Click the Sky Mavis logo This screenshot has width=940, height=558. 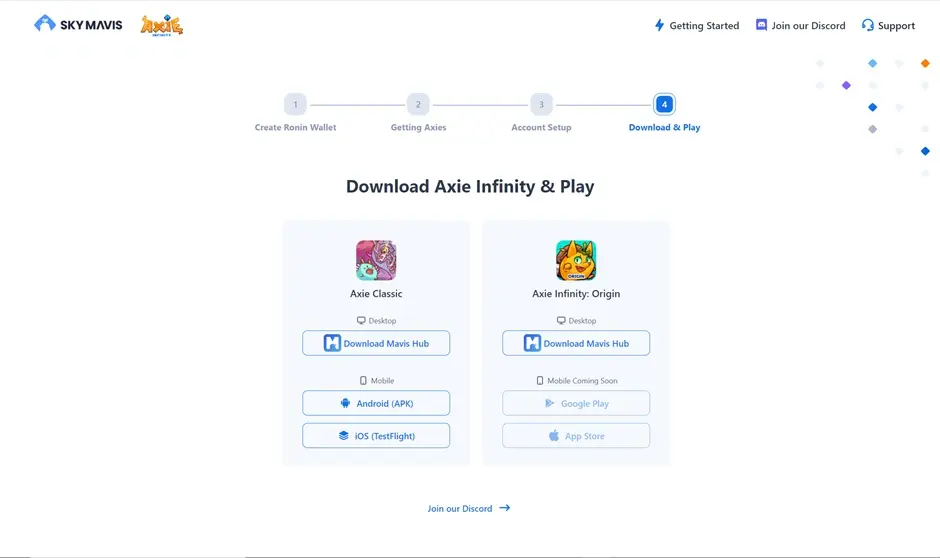coord(78,24)
